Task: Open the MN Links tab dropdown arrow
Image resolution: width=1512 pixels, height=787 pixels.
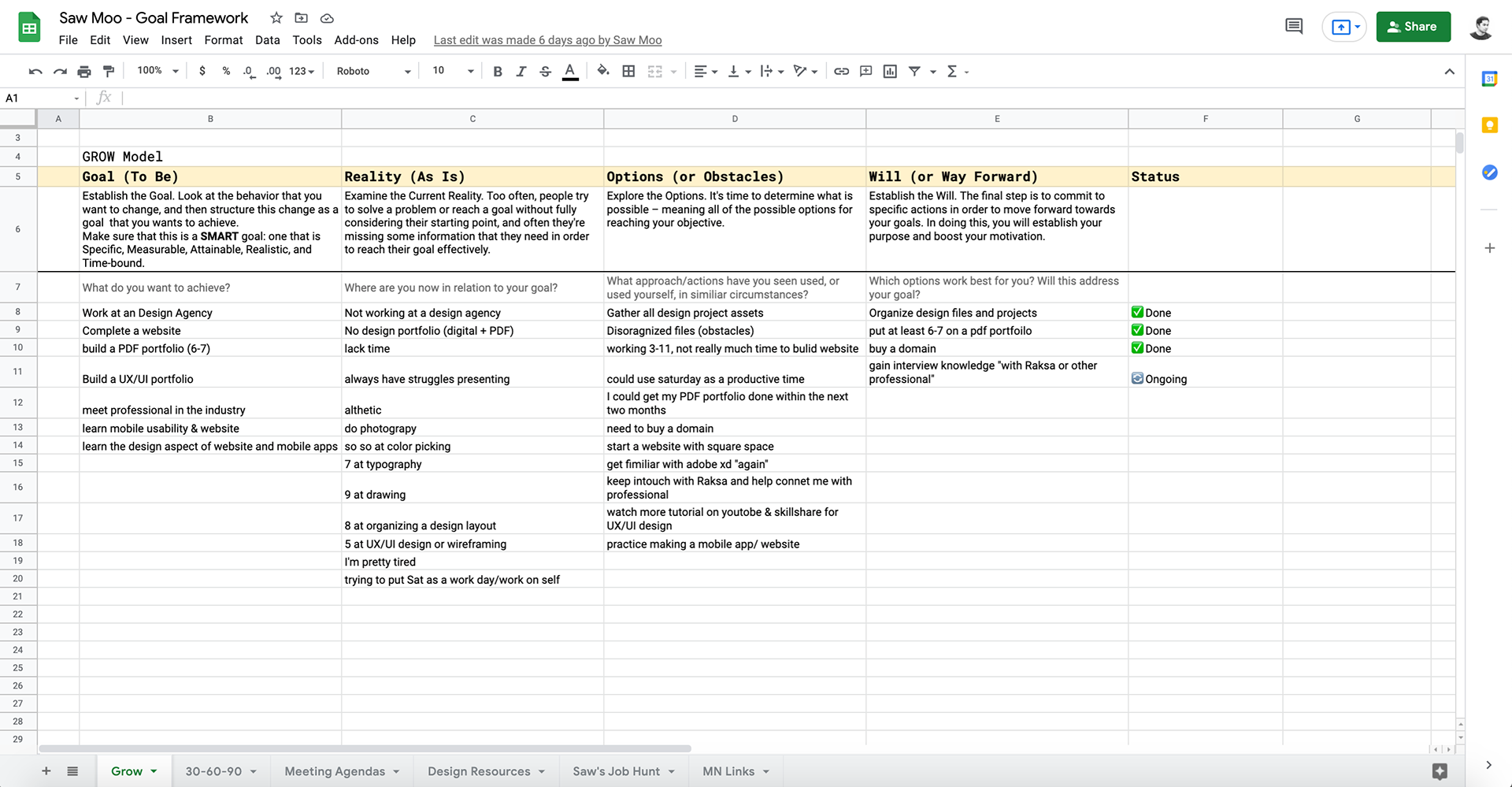Action: click(x=766, y=771)
